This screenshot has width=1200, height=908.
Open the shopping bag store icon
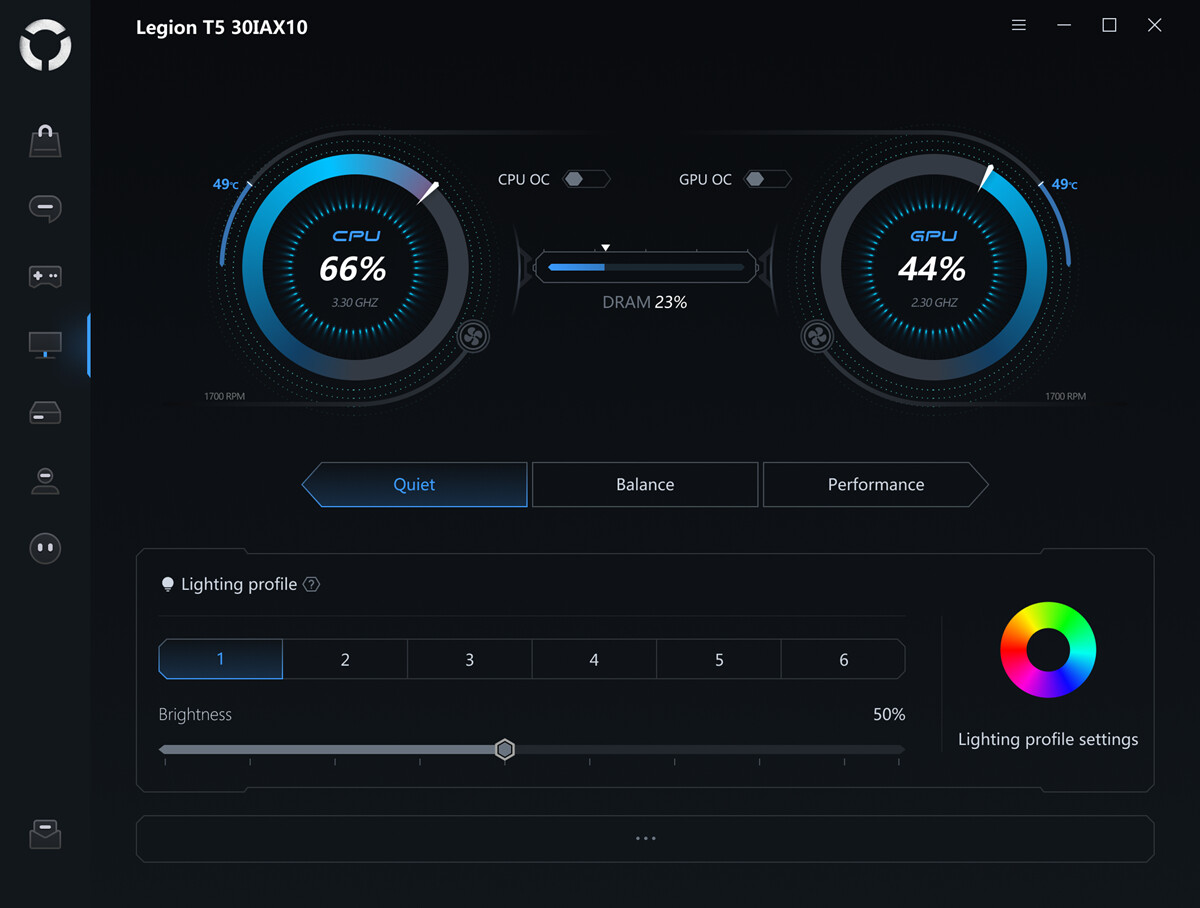(x=45, y=142)
